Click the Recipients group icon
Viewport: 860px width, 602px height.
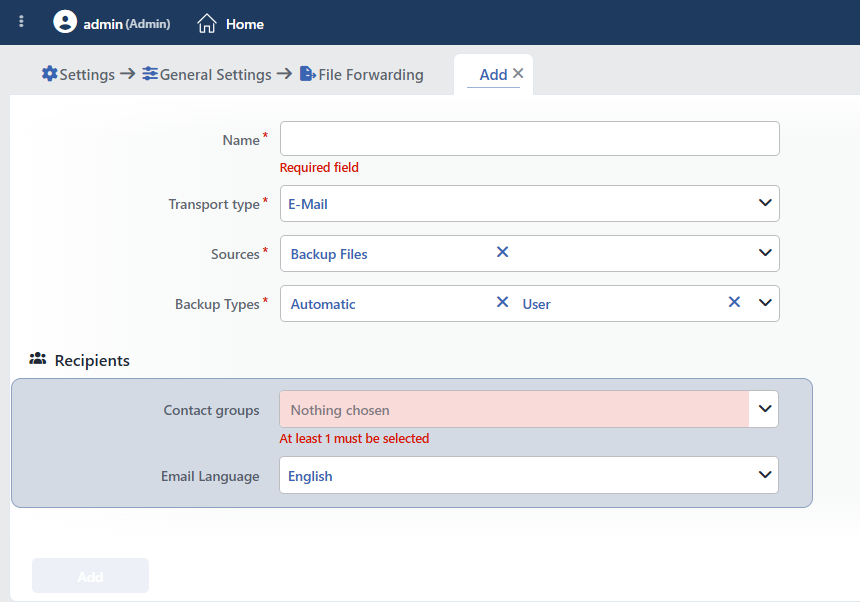point(37,359)
